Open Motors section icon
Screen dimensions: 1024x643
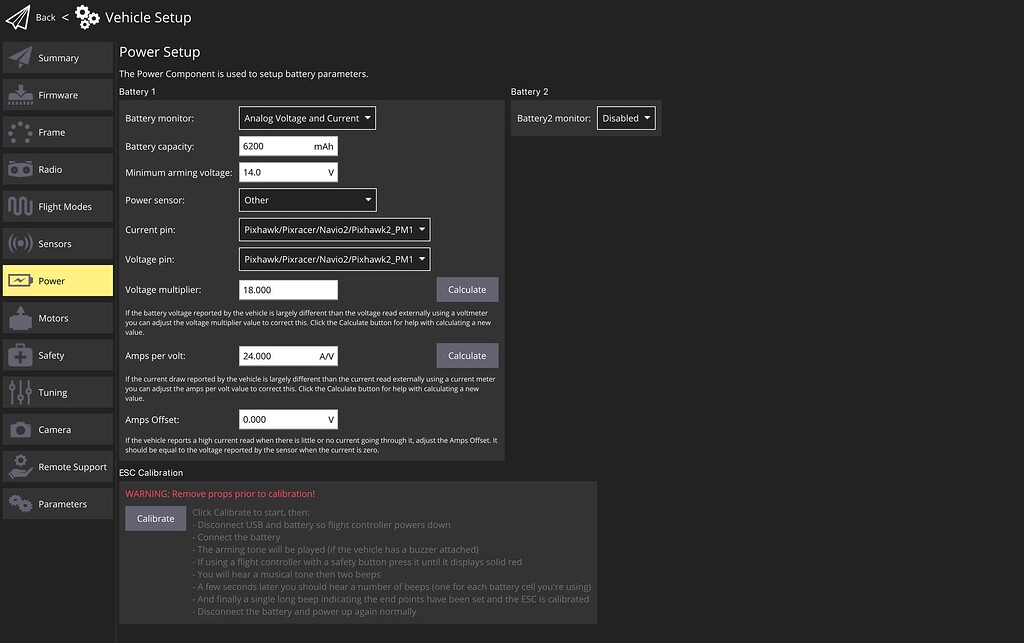point(20,318)
